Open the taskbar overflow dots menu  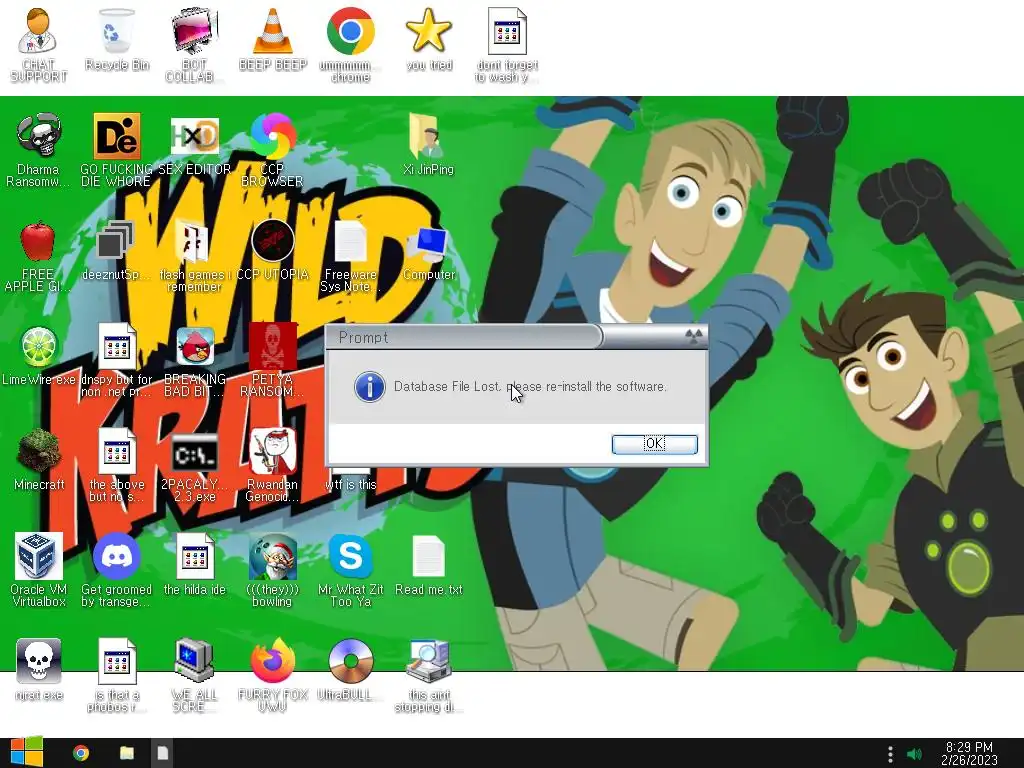pos(890,754)
